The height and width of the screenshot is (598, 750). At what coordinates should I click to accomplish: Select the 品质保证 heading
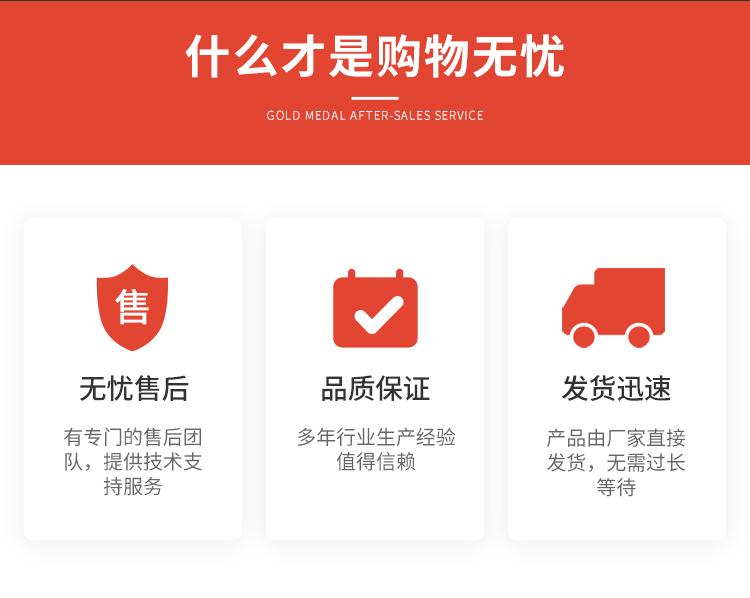(x=375, y=388)
